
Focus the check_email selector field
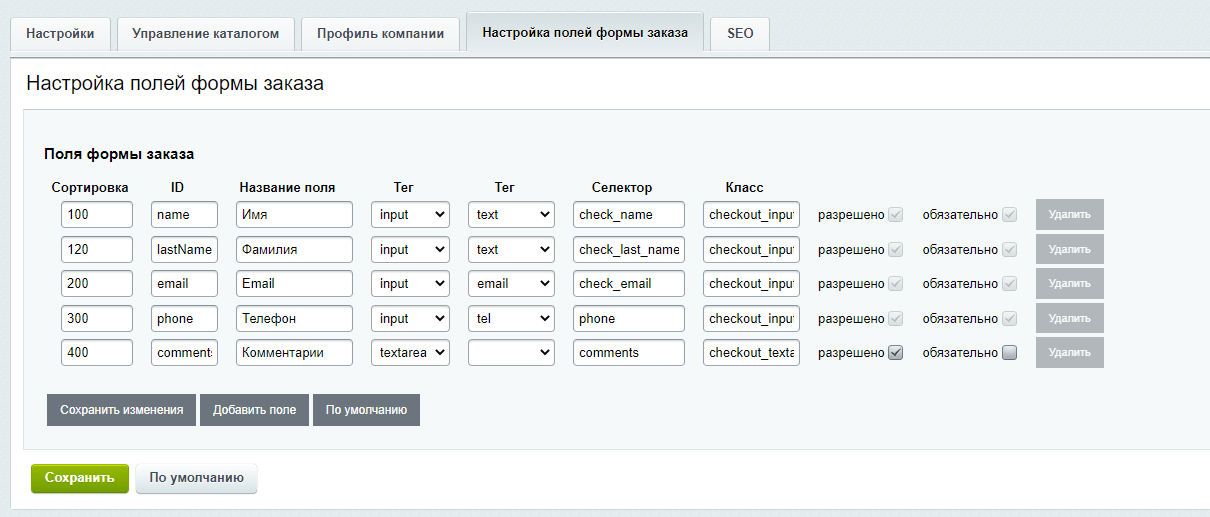click(x=628, y=283)
